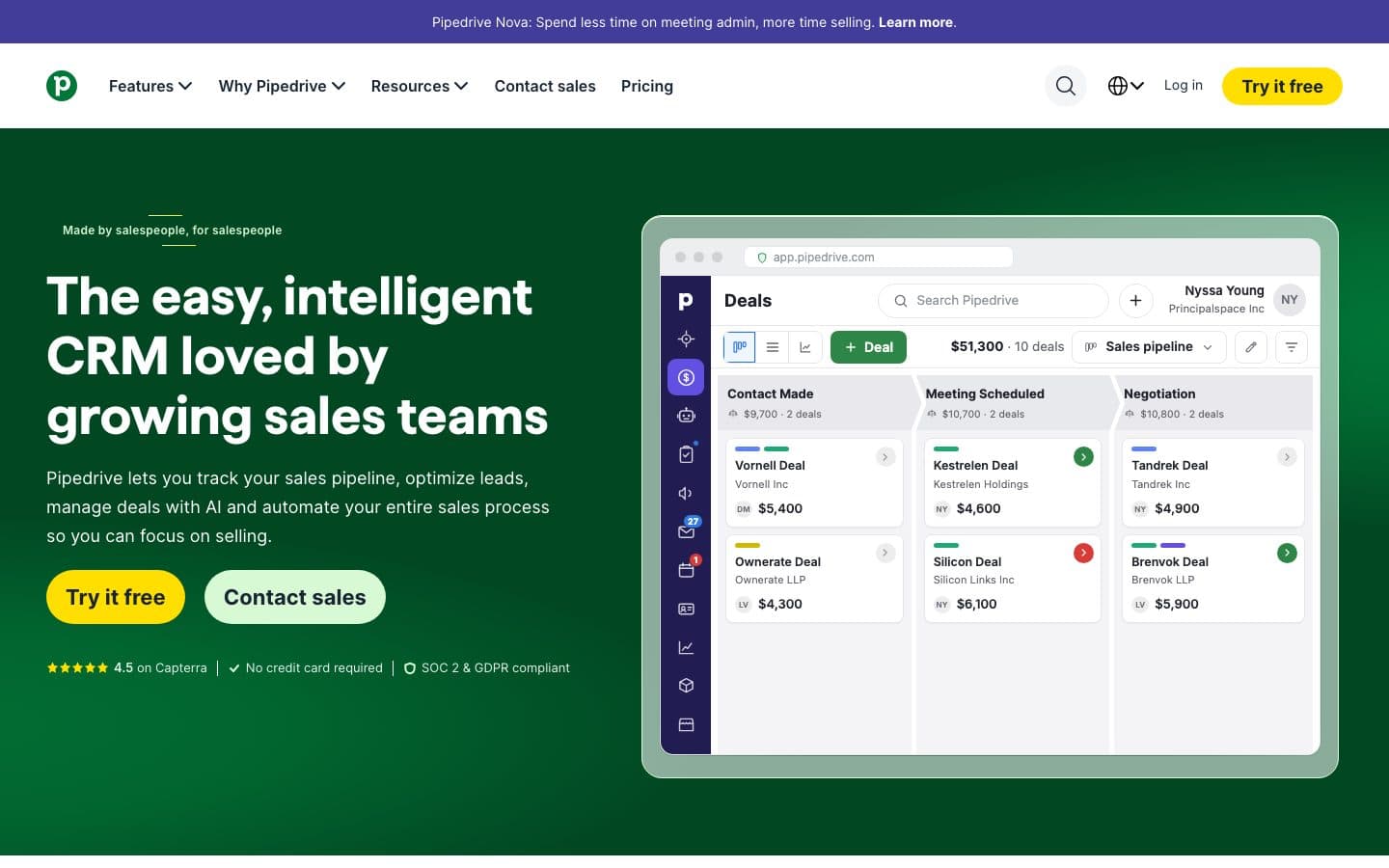This screenshot has width=1389, height=868.
Task: Click the Log in link
Action: pos(1184,85)
